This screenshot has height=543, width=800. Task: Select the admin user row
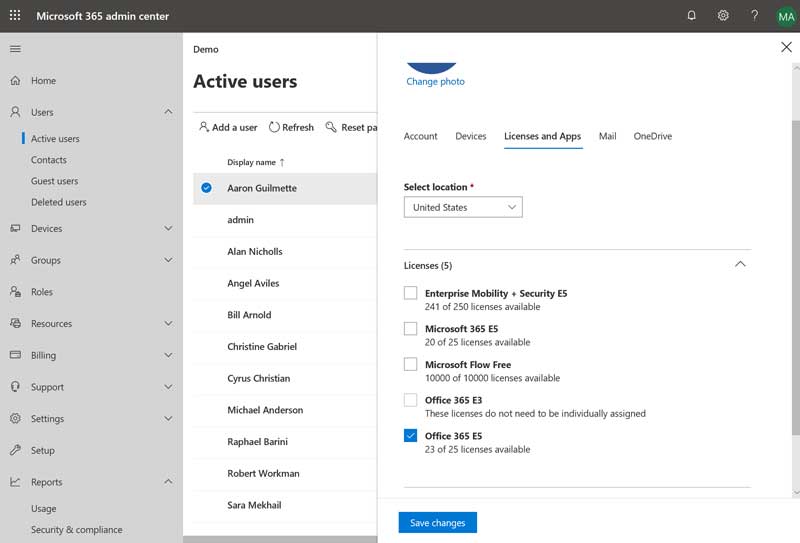pos(285,220)
